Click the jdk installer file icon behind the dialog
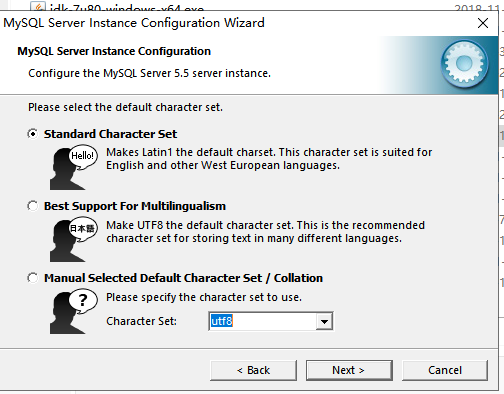 point(38,6)
